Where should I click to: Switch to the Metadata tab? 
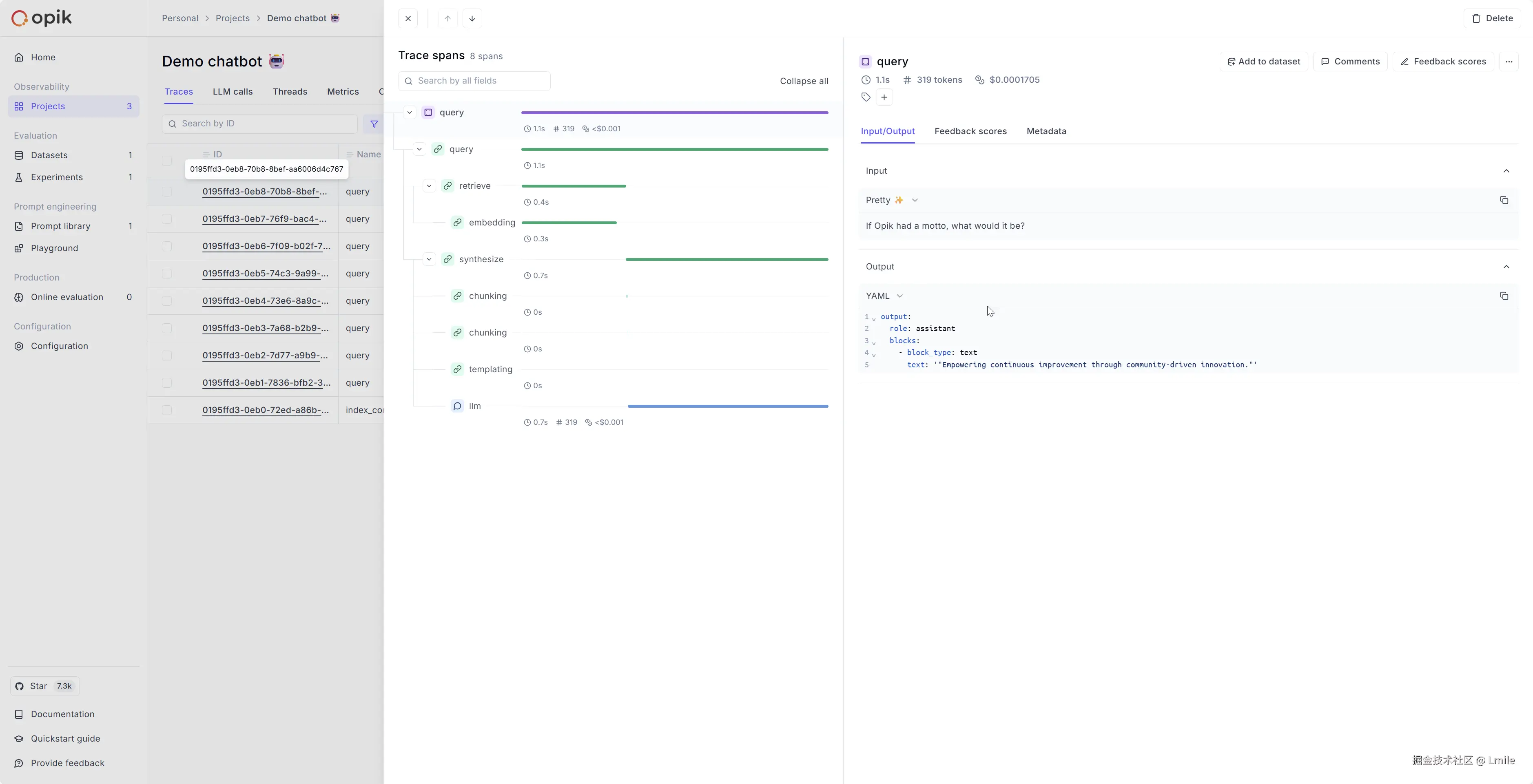pos(1046,131)
